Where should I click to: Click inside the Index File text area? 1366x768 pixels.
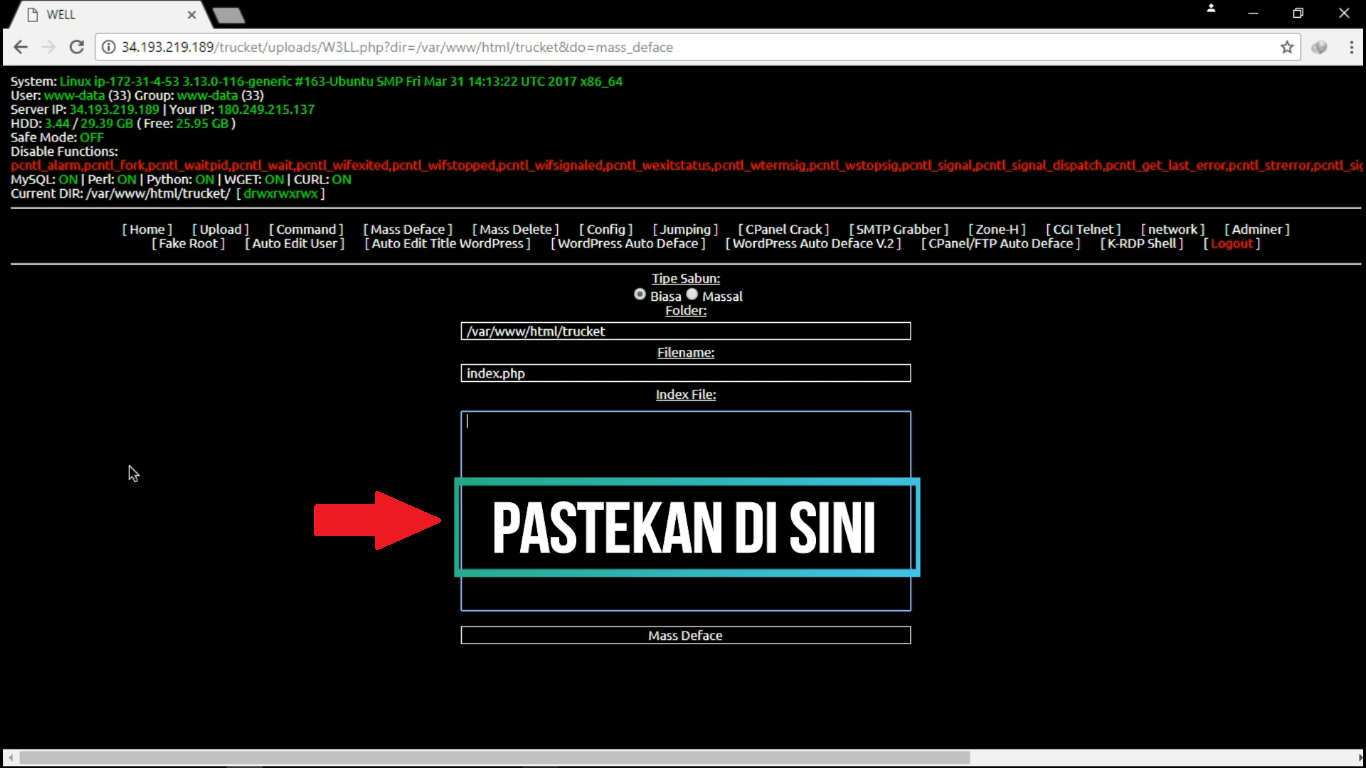(685, 440)
